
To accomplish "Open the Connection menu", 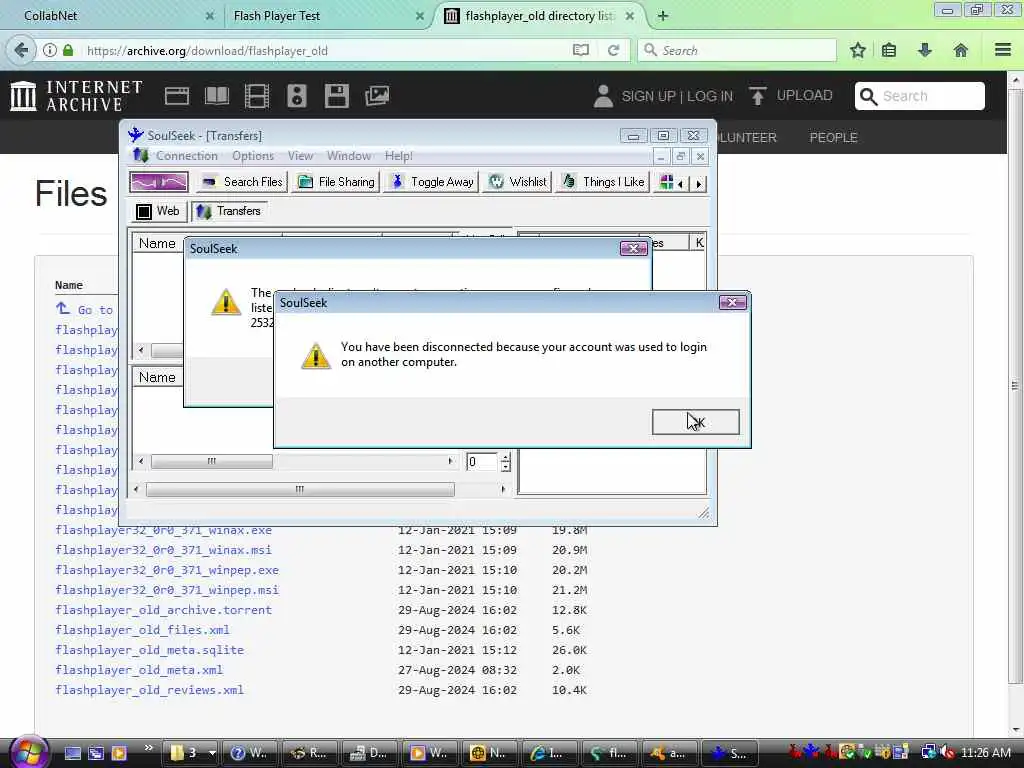I will (187, 156).
